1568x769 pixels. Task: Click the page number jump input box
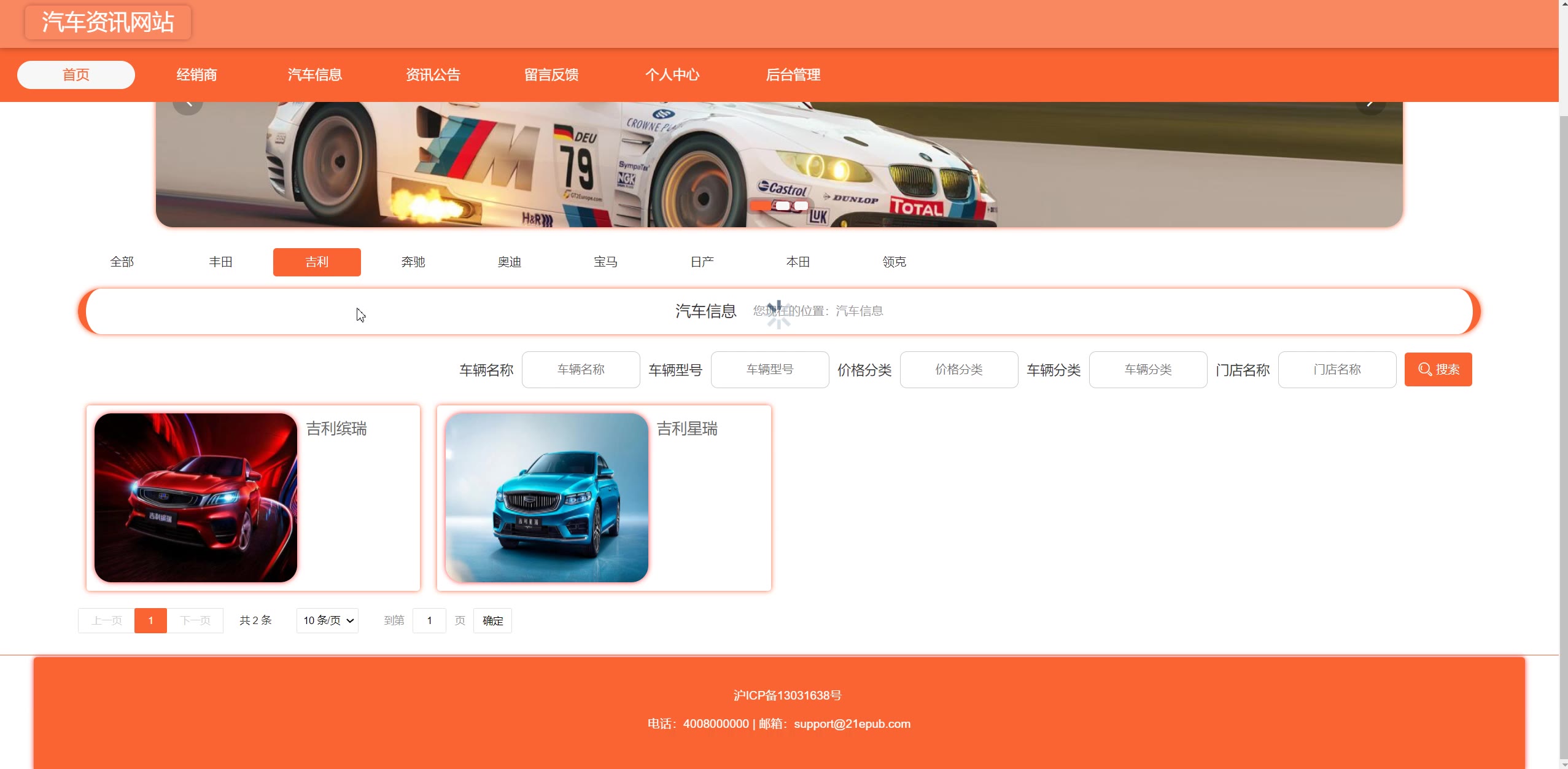pos(429,620)
